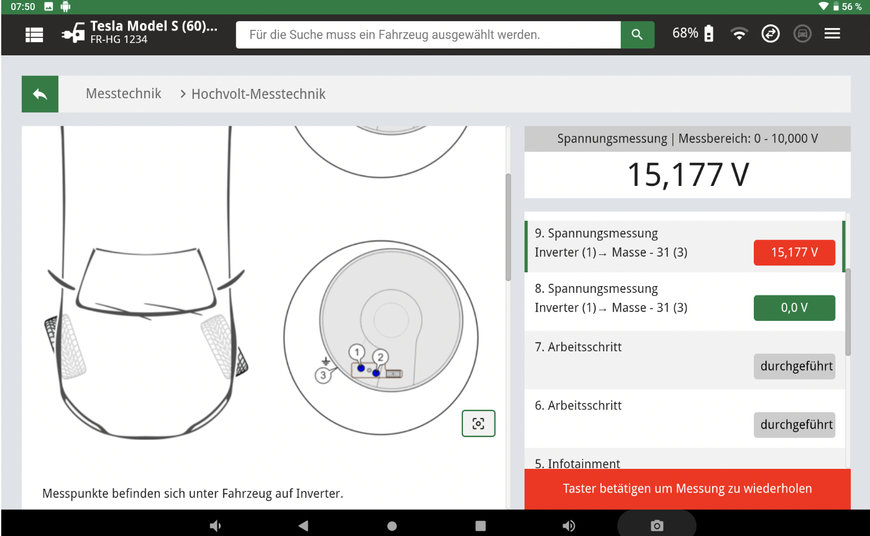Click durchgeführt for 6. Arbeitsschritt
The width and height of the screenshot is (870, 536).
[x=794, y=425]
